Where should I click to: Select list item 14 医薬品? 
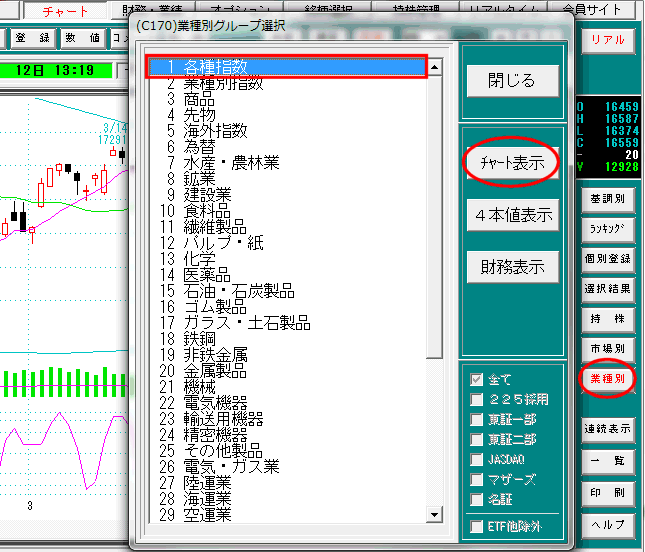click(x=287, y=275)
